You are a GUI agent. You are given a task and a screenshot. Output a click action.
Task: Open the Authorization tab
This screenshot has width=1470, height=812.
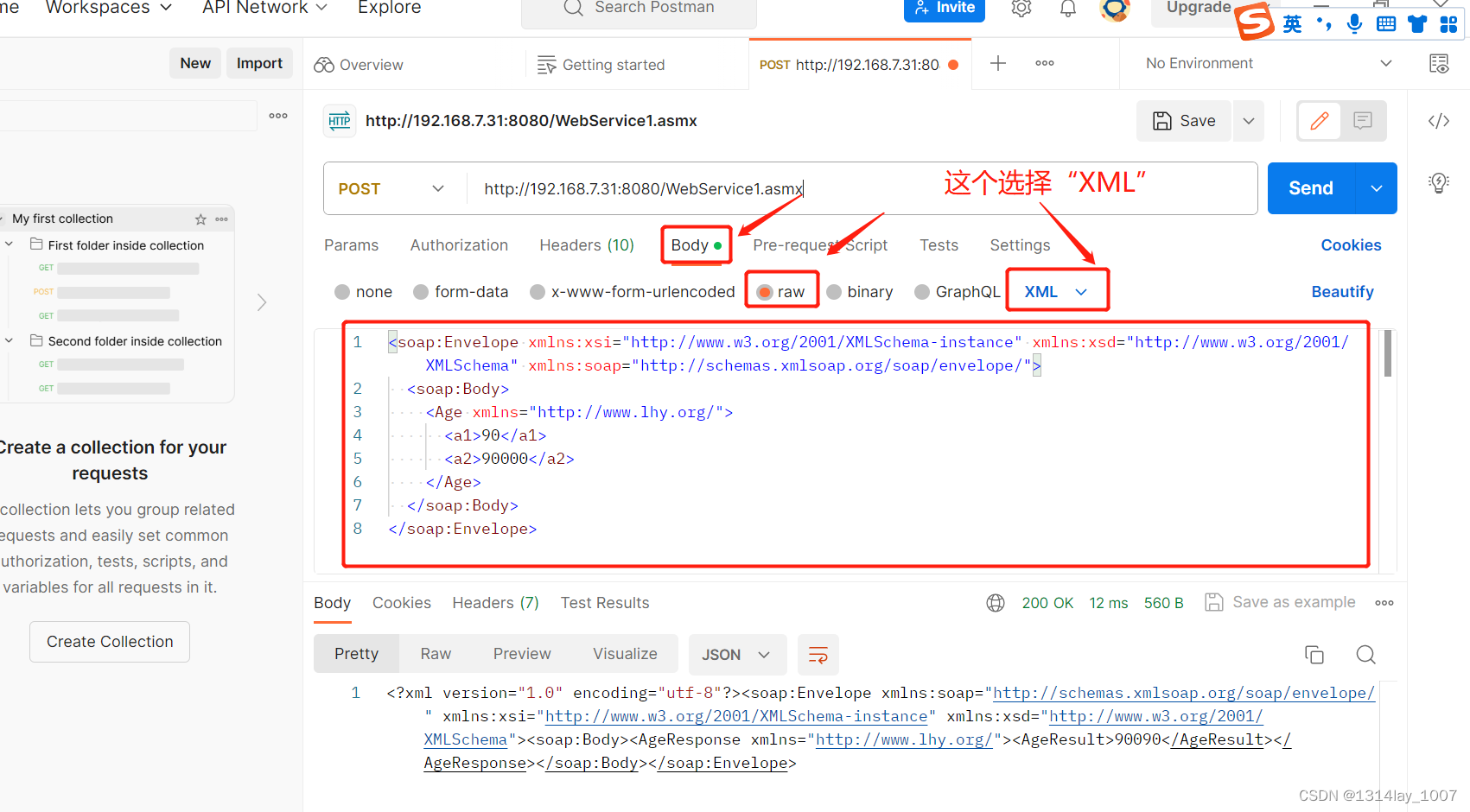click(x=459, y=245)
